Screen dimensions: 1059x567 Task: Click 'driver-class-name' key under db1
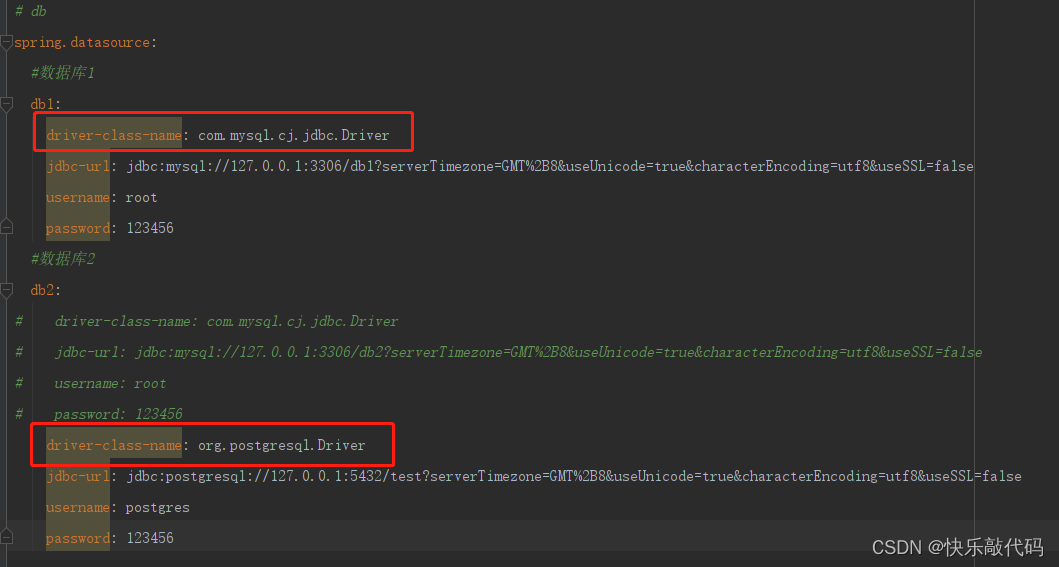pos(113,135)
